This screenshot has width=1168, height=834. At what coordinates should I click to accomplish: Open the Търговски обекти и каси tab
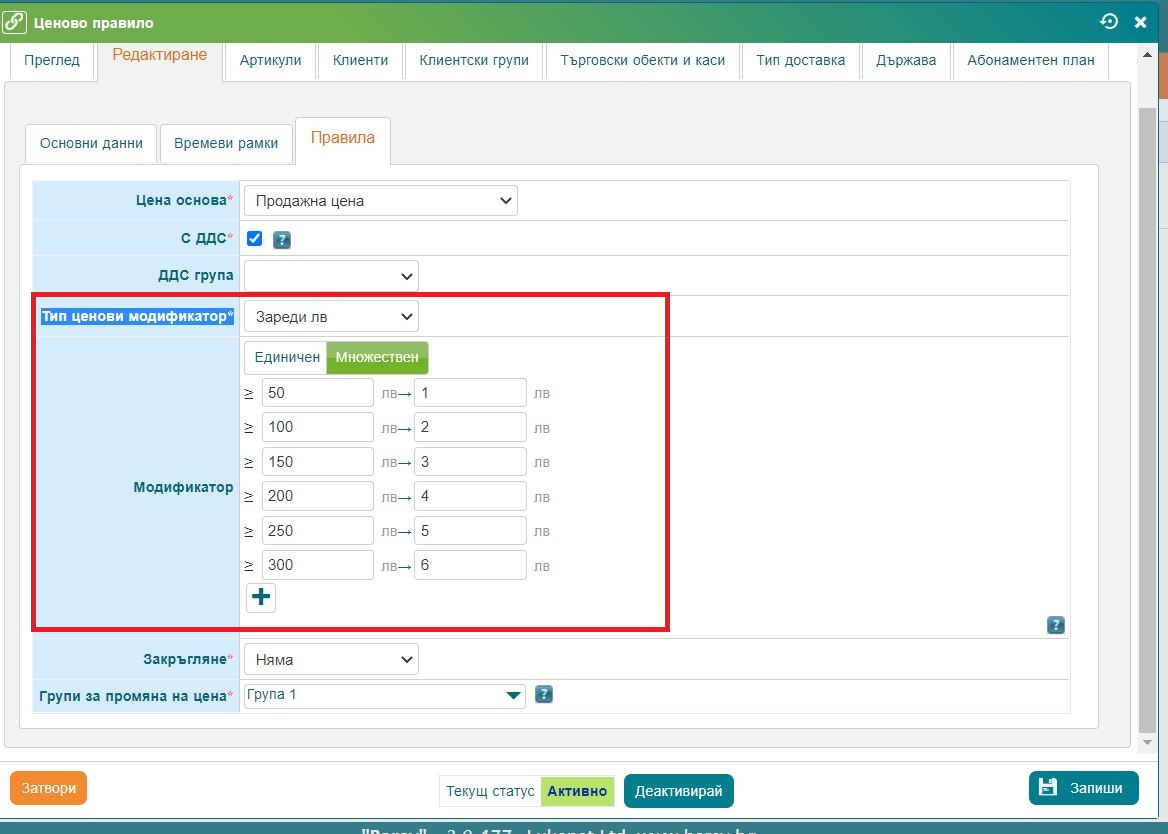pyautogui.click(x=643, y=60)
